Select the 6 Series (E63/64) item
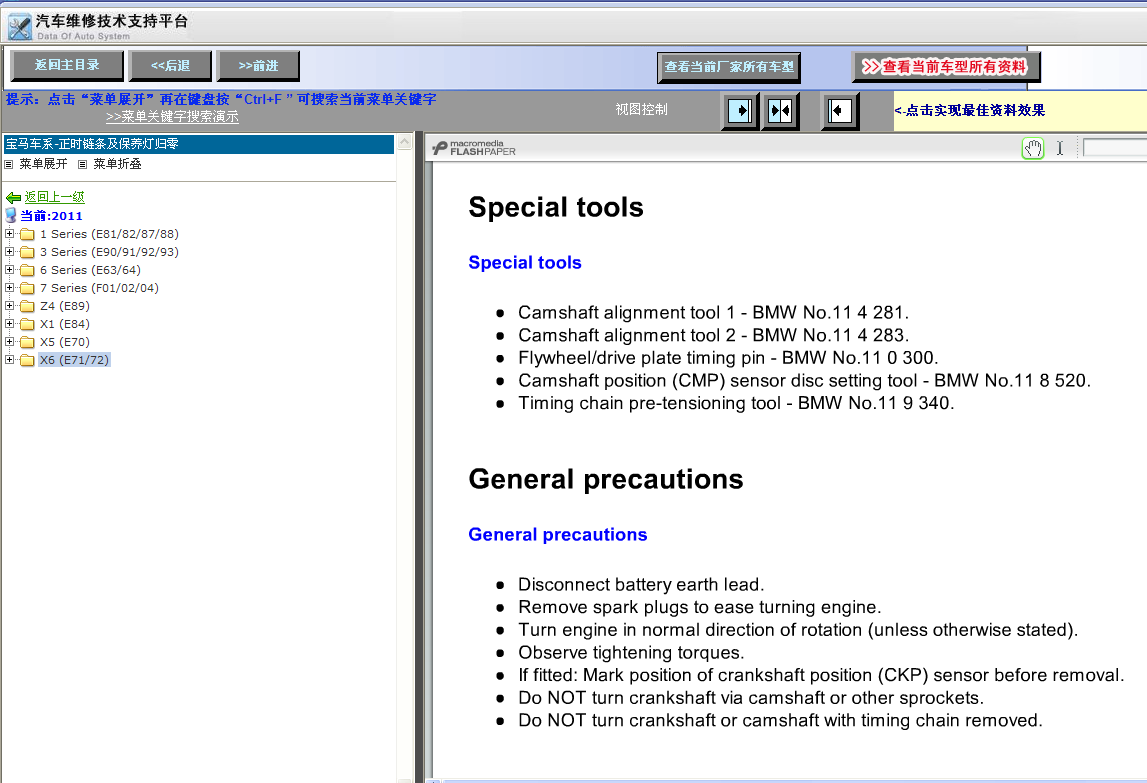Viewport: 1147px width, 783px height. coord(90,270)
